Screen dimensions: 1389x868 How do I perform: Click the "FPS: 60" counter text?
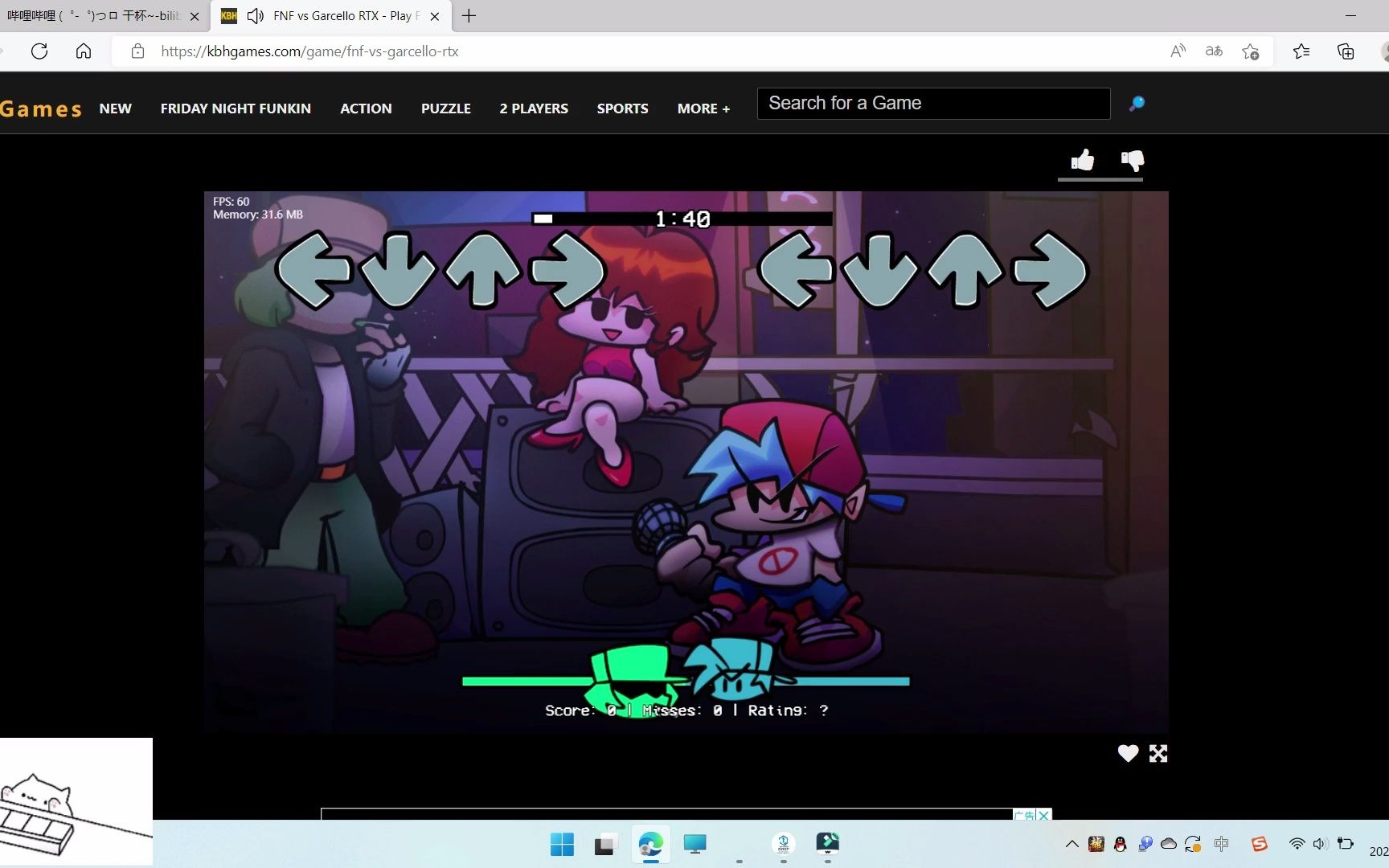pos(231,202)
